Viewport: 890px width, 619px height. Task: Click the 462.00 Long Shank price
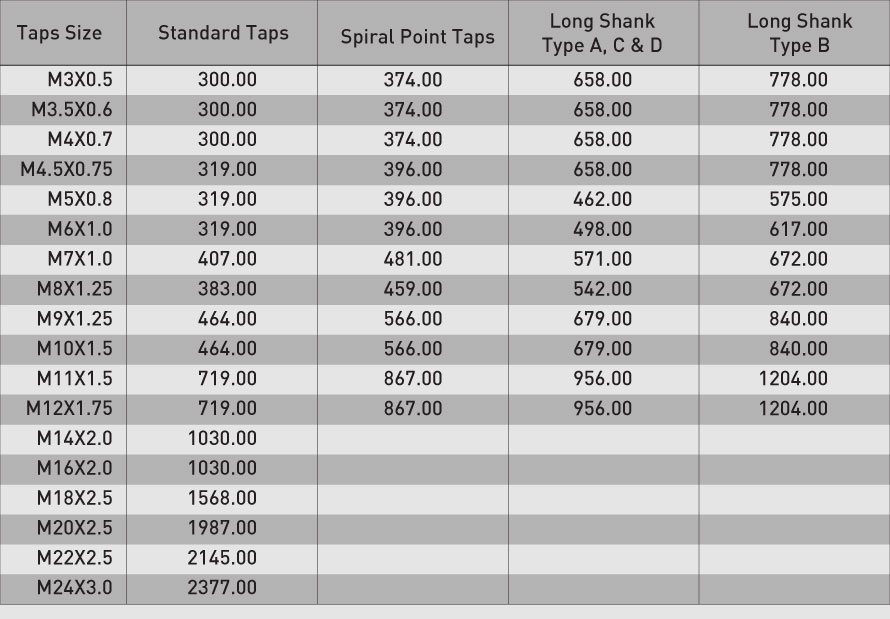[x=602, y=200]
